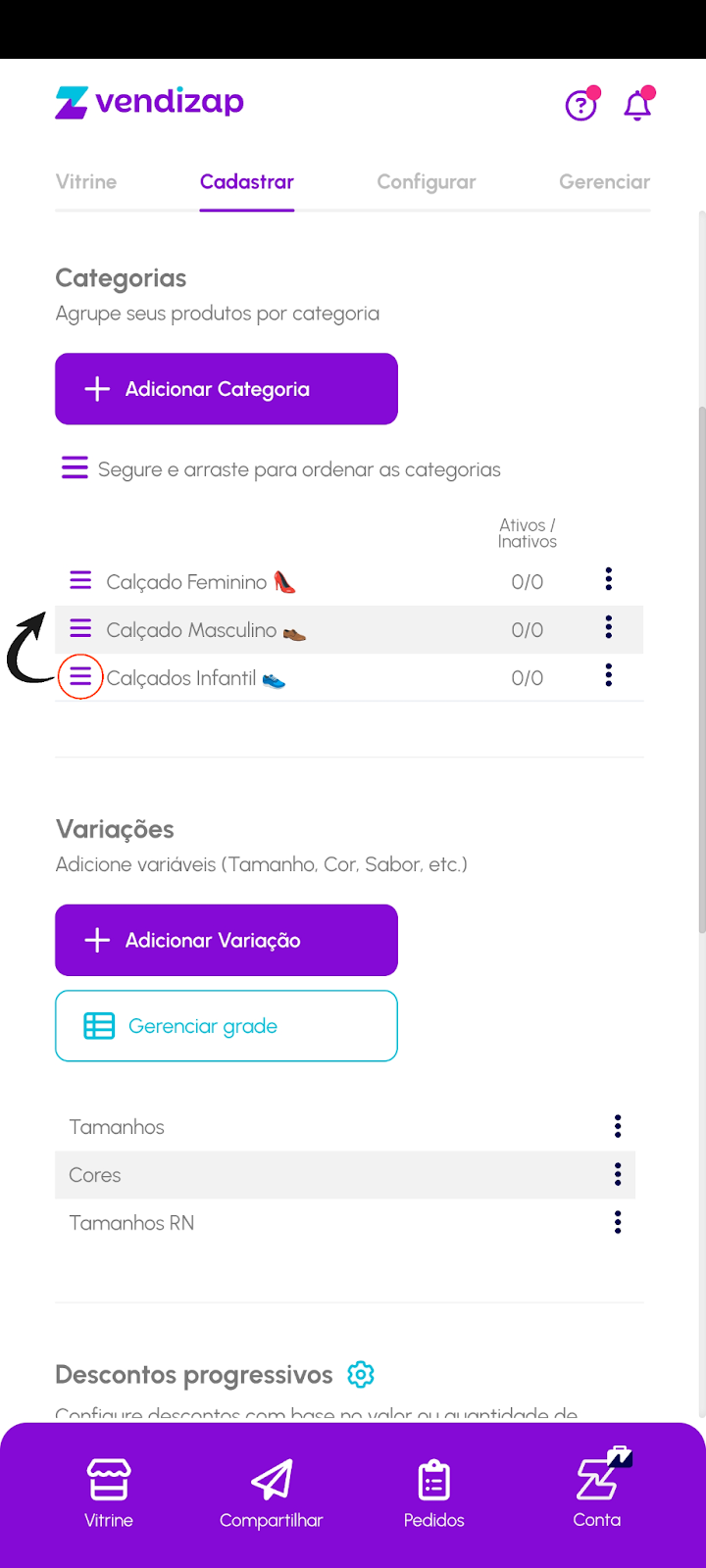Open the help question mark icon
Screen dimensions: 706x1568
(x=580, y=104)
